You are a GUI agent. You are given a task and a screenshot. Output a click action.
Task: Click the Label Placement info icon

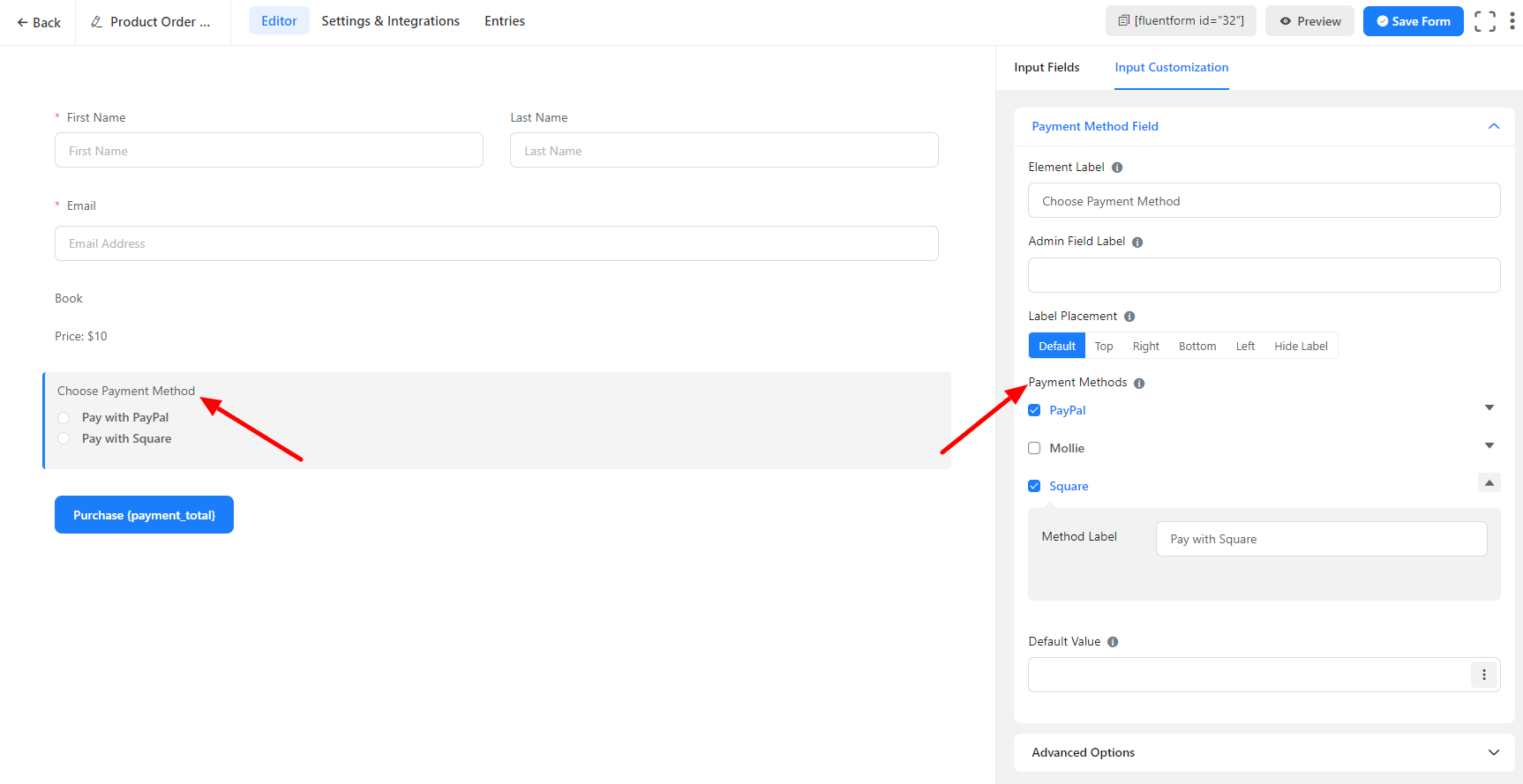coord(1129,317)
